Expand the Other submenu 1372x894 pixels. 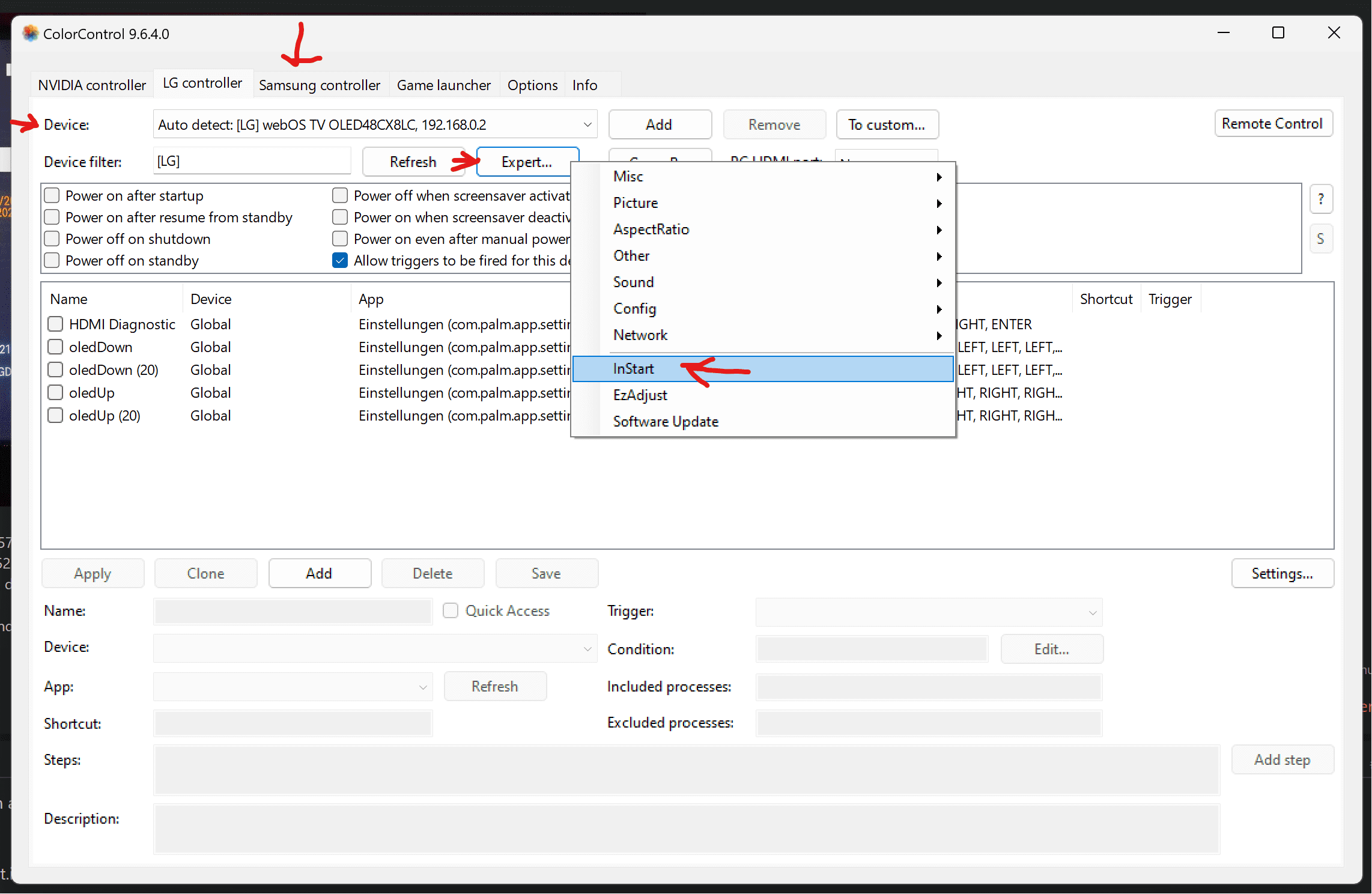pos(763,255)
